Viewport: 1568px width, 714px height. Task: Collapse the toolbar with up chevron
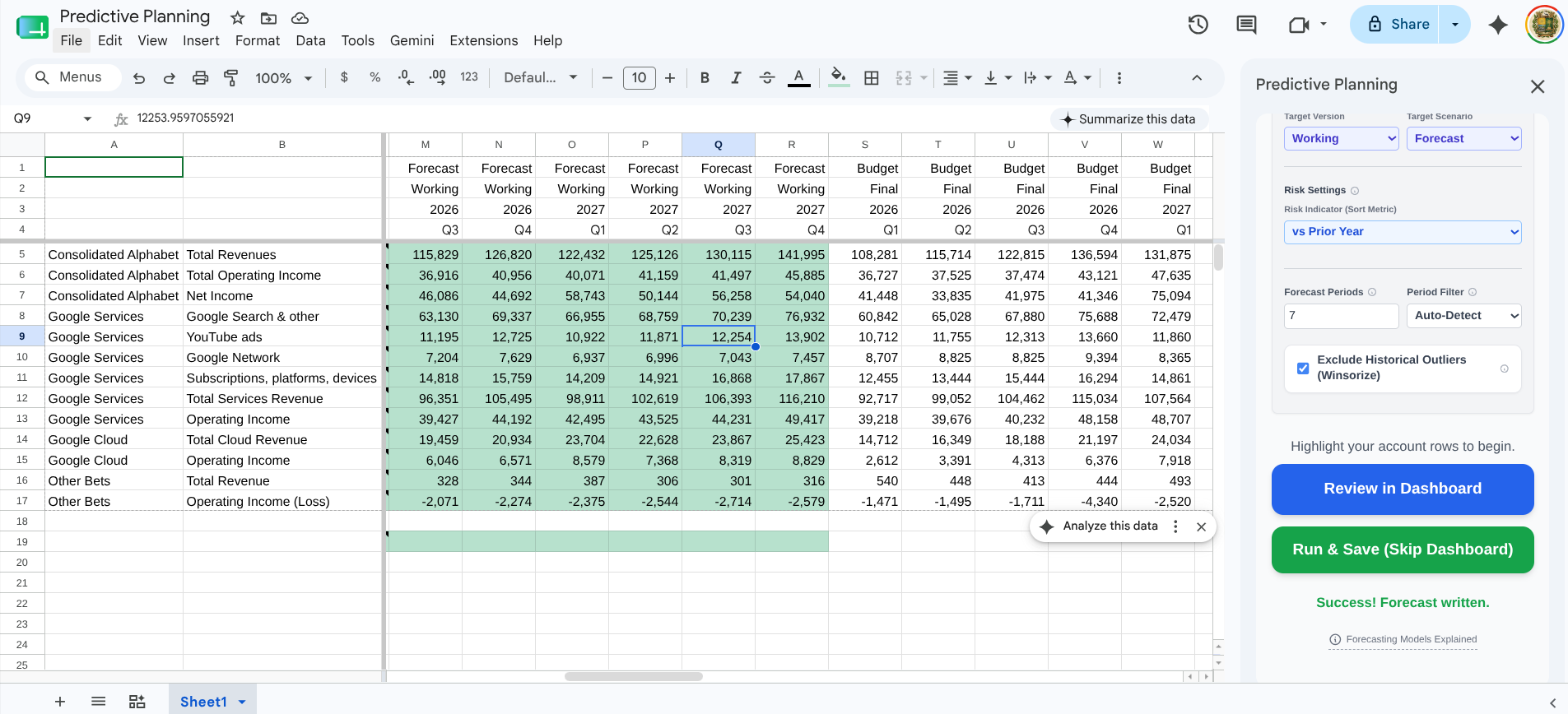tap(1197, 78)
